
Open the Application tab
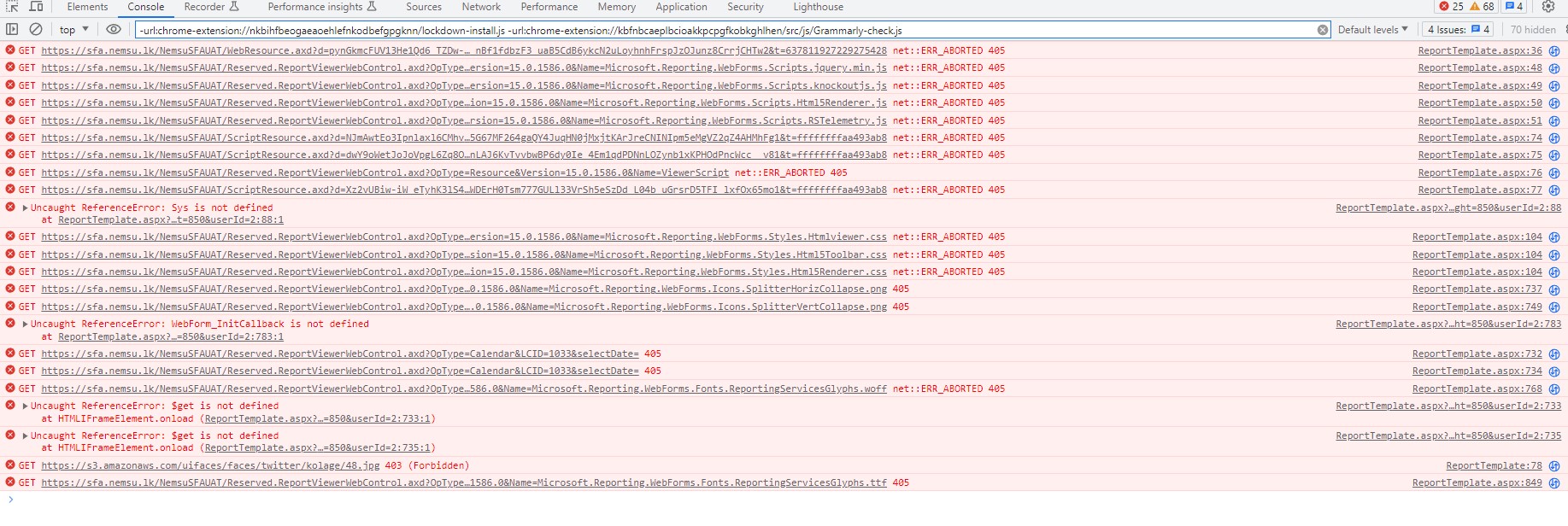(681, 6)
